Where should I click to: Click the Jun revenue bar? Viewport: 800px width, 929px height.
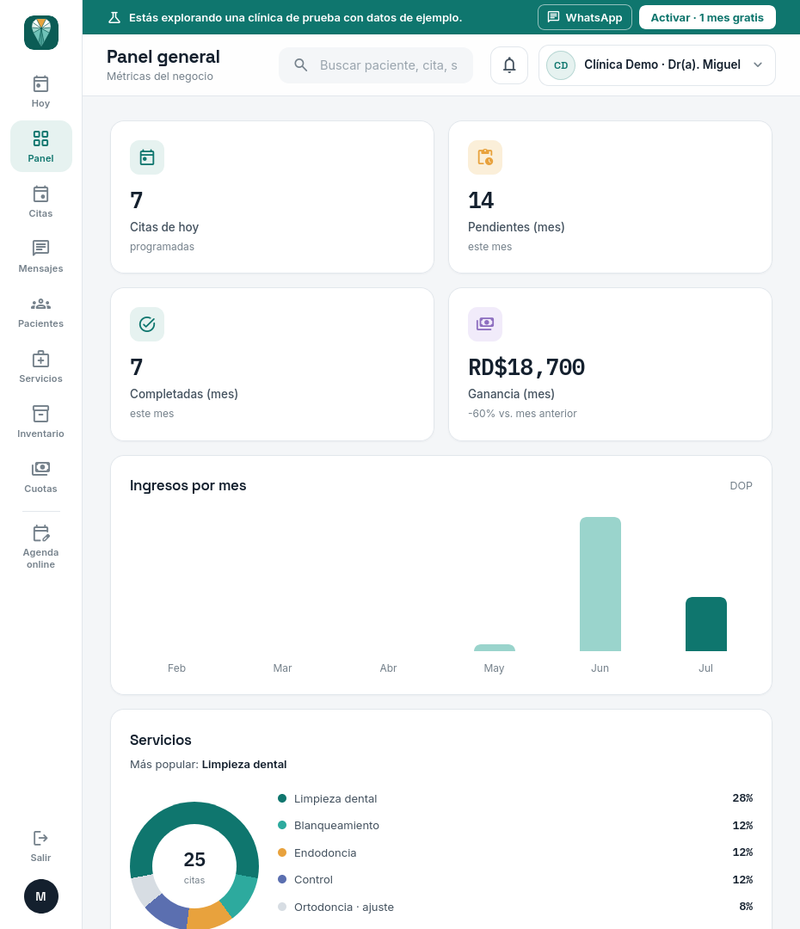coord(600,584)
